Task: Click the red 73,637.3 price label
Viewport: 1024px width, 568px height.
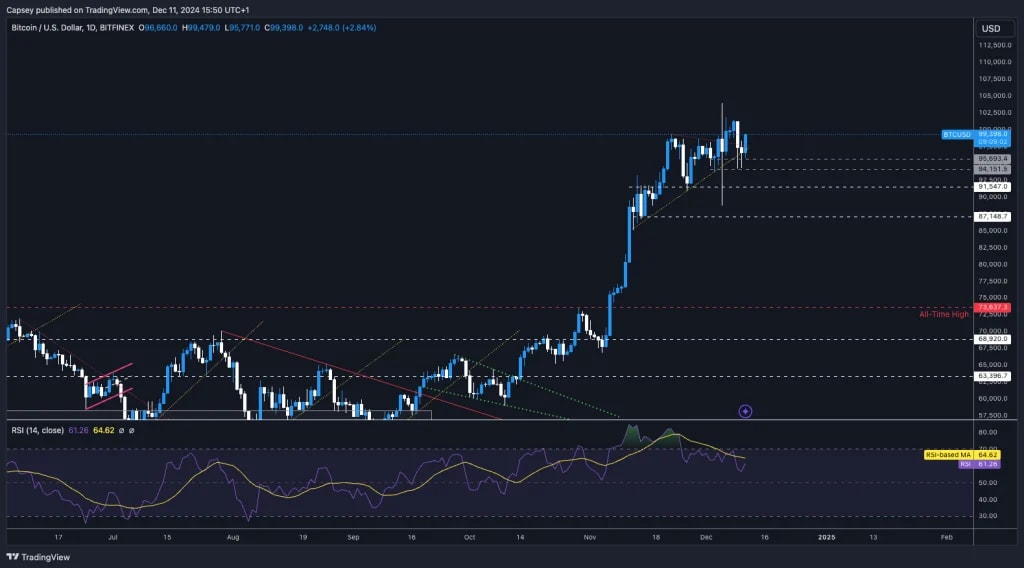Action: coord(991,307)
